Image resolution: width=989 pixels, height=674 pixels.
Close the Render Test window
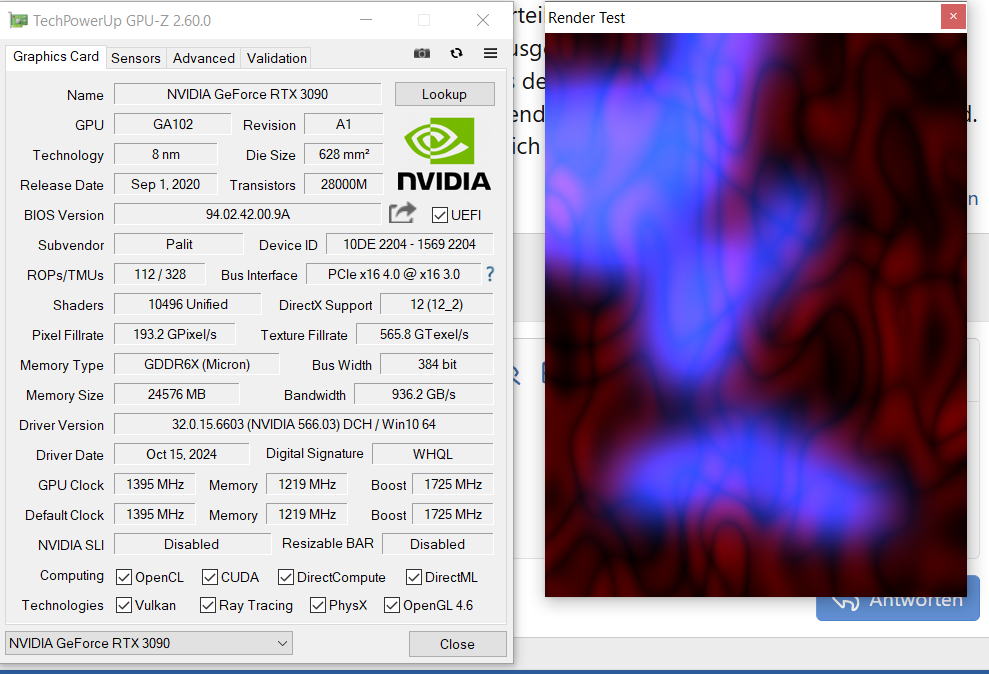coord(953,16)
